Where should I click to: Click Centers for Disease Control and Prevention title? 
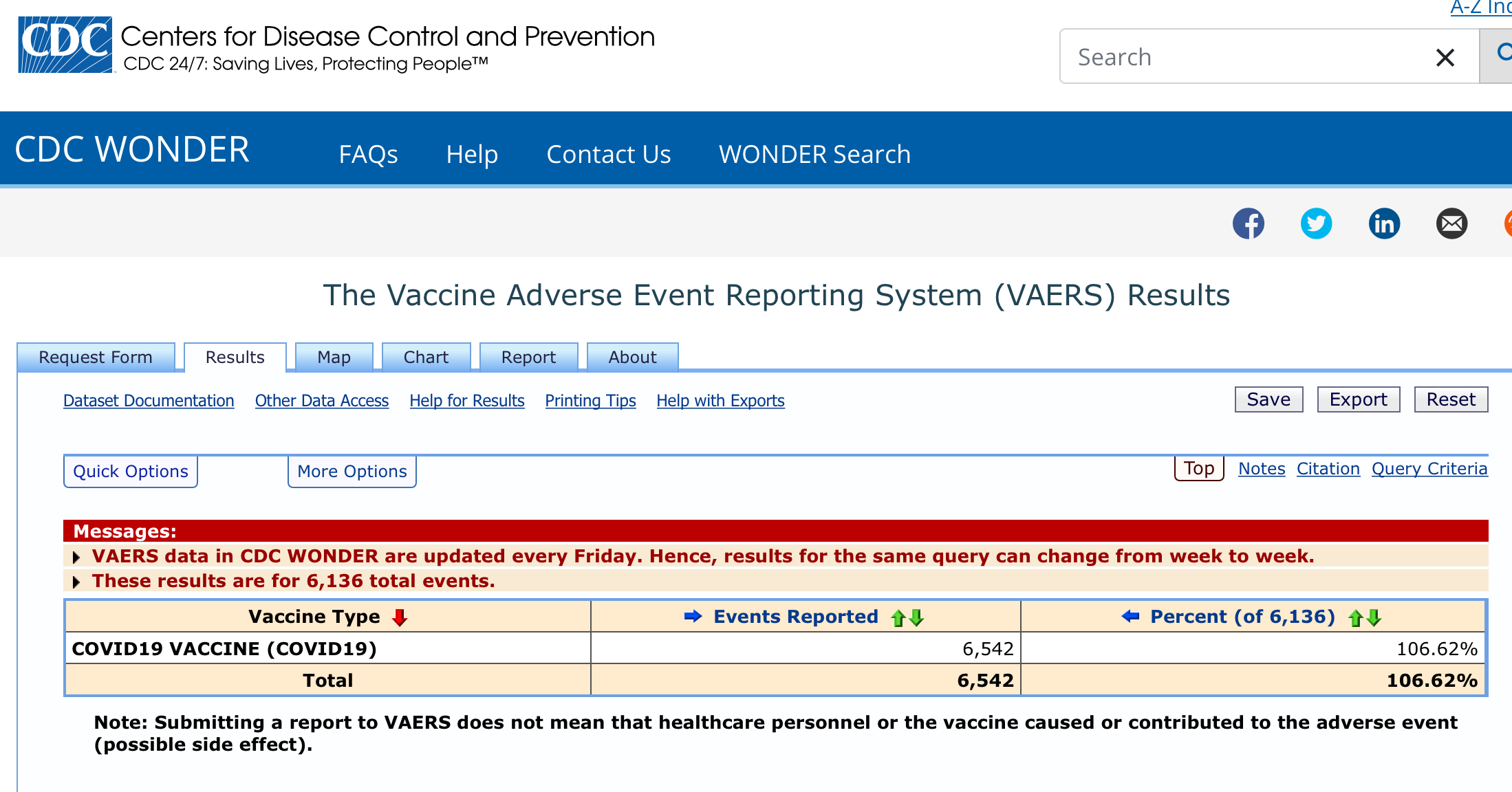[x=388, y=36]
